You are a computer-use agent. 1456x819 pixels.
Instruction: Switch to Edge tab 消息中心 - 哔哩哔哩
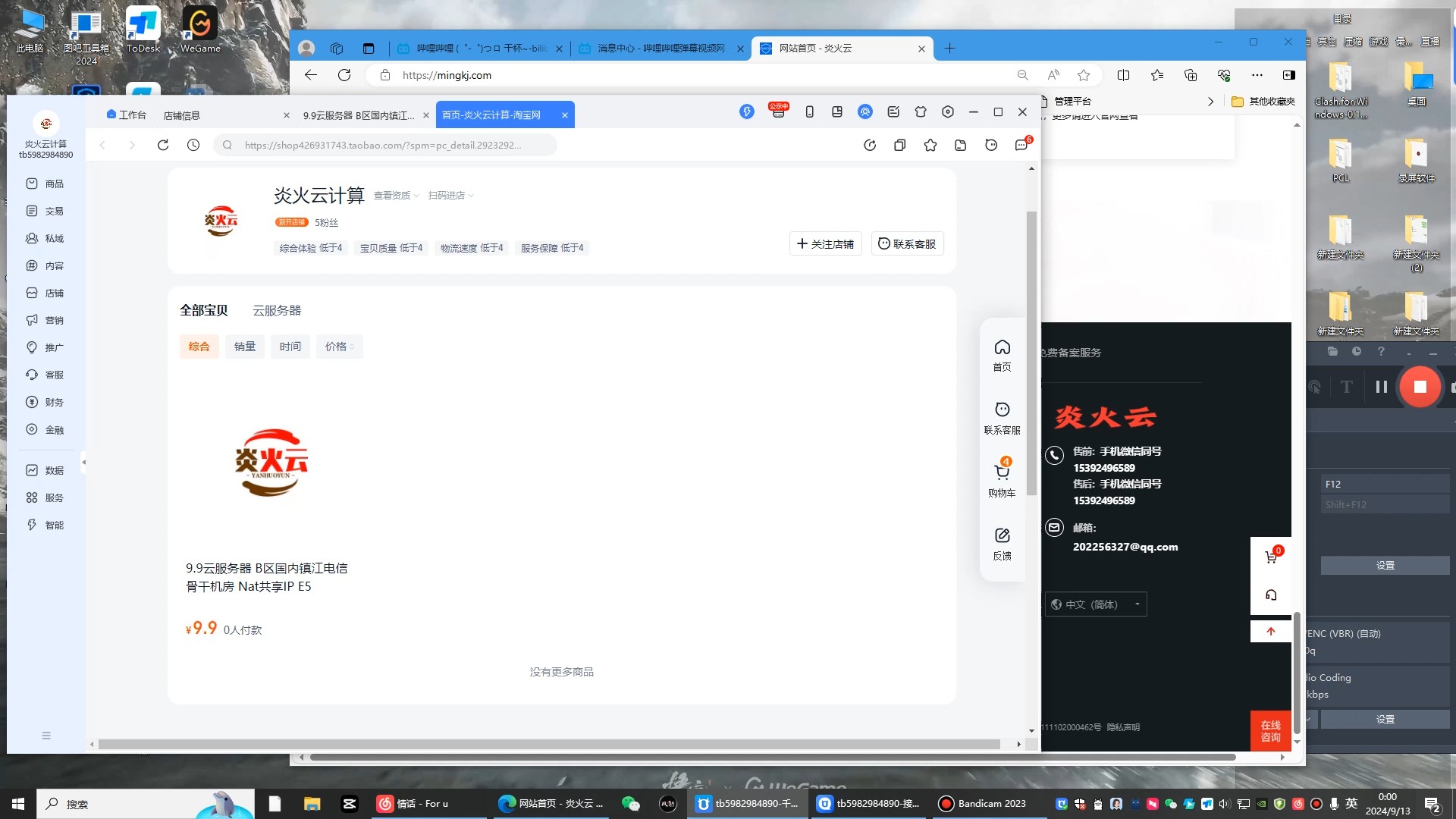[660, 49]
